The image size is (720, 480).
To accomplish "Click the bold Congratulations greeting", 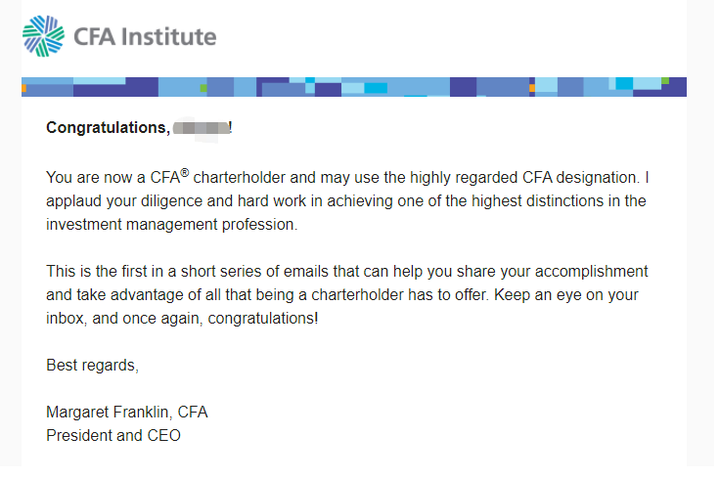I will coord(107,128).
